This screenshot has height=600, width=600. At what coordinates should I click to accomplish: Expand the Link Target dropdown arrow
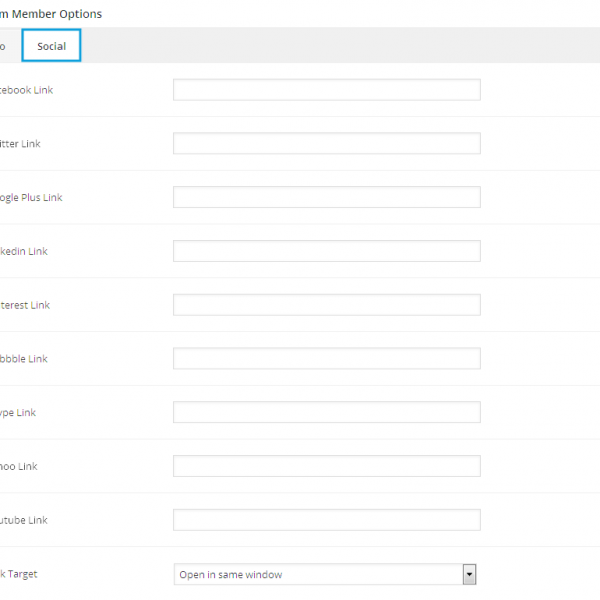tap(469, 574)
